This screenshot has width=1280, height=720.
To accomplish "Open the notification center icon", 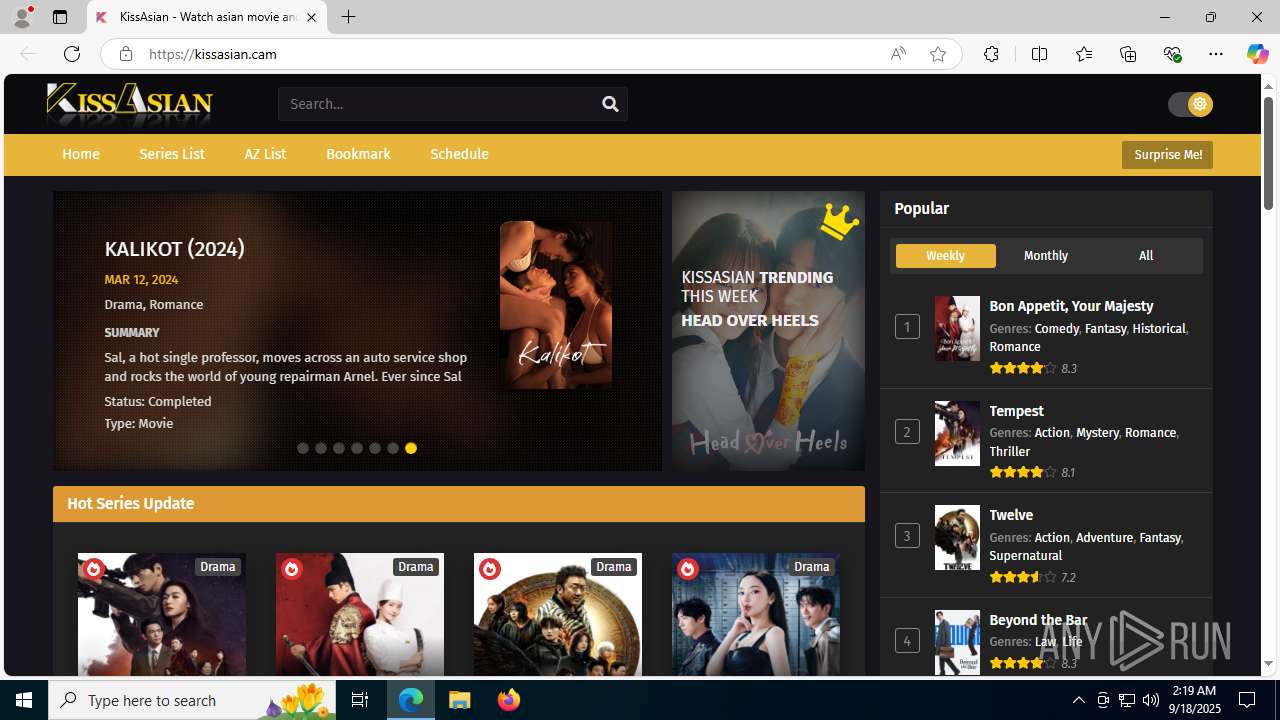I will click(x=1248, y=700).
